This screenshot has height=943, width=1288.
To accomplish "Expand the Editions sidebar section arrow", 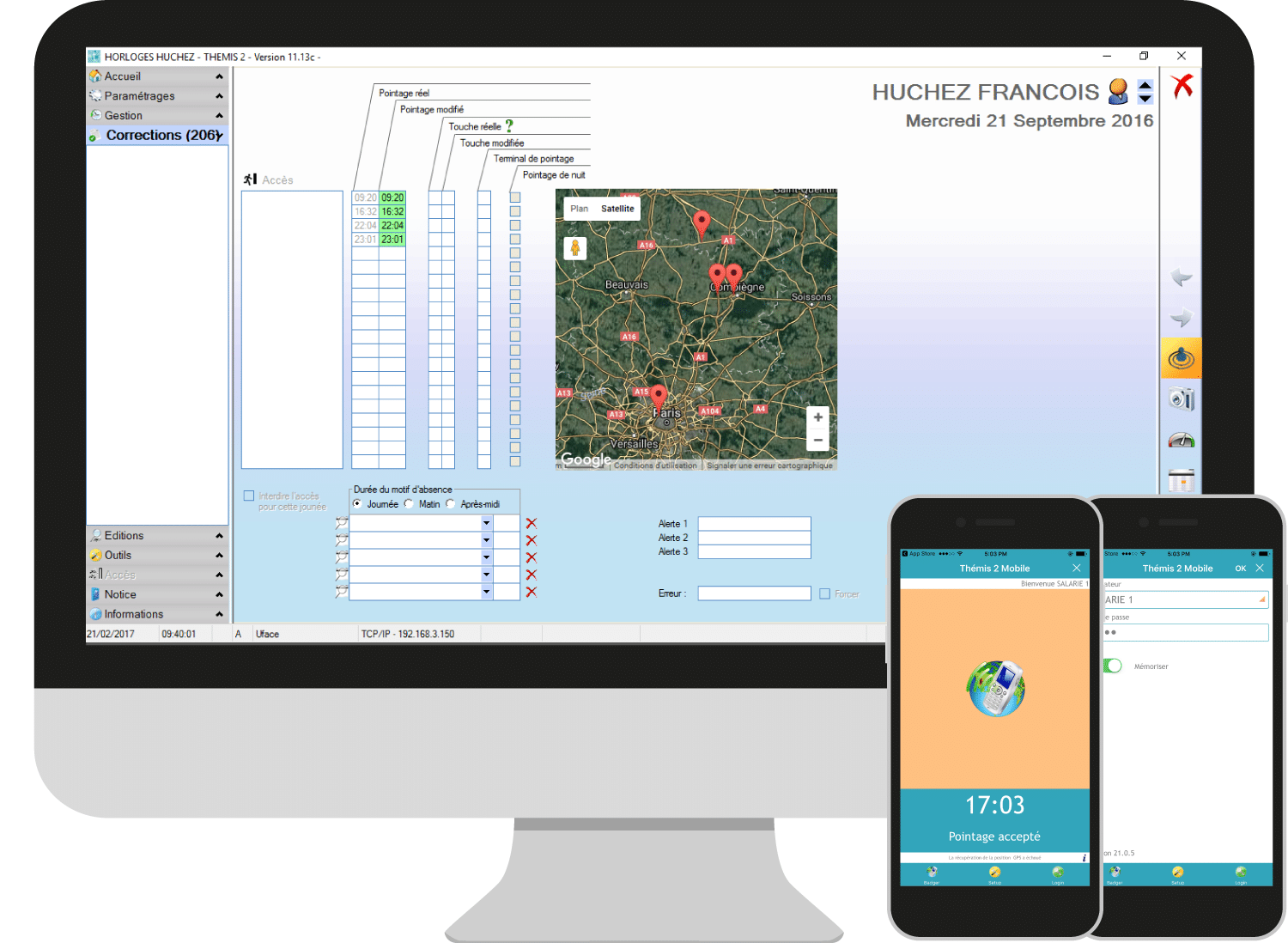I will tap(219, 536).
